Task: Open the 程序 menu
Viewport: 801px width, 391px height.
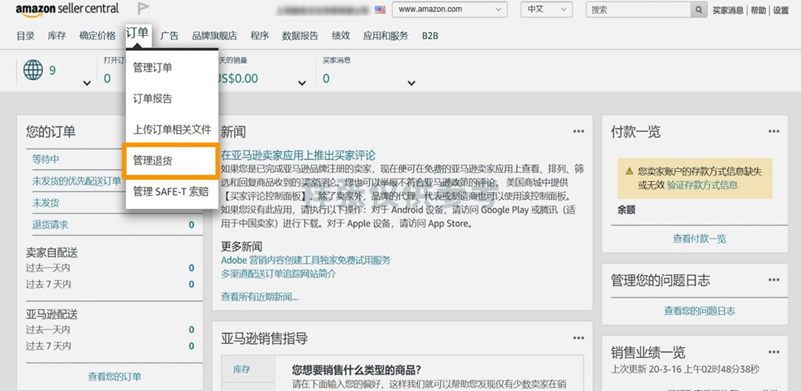Action: click(x=260, y=36)
